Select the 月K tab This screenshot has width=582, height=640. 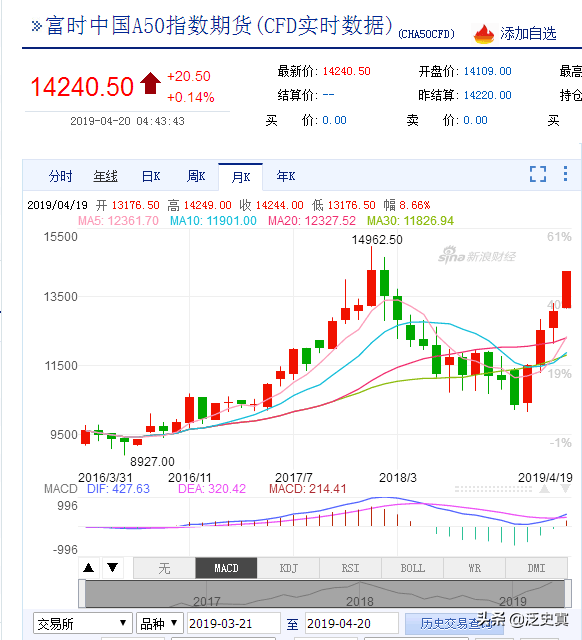241,177
